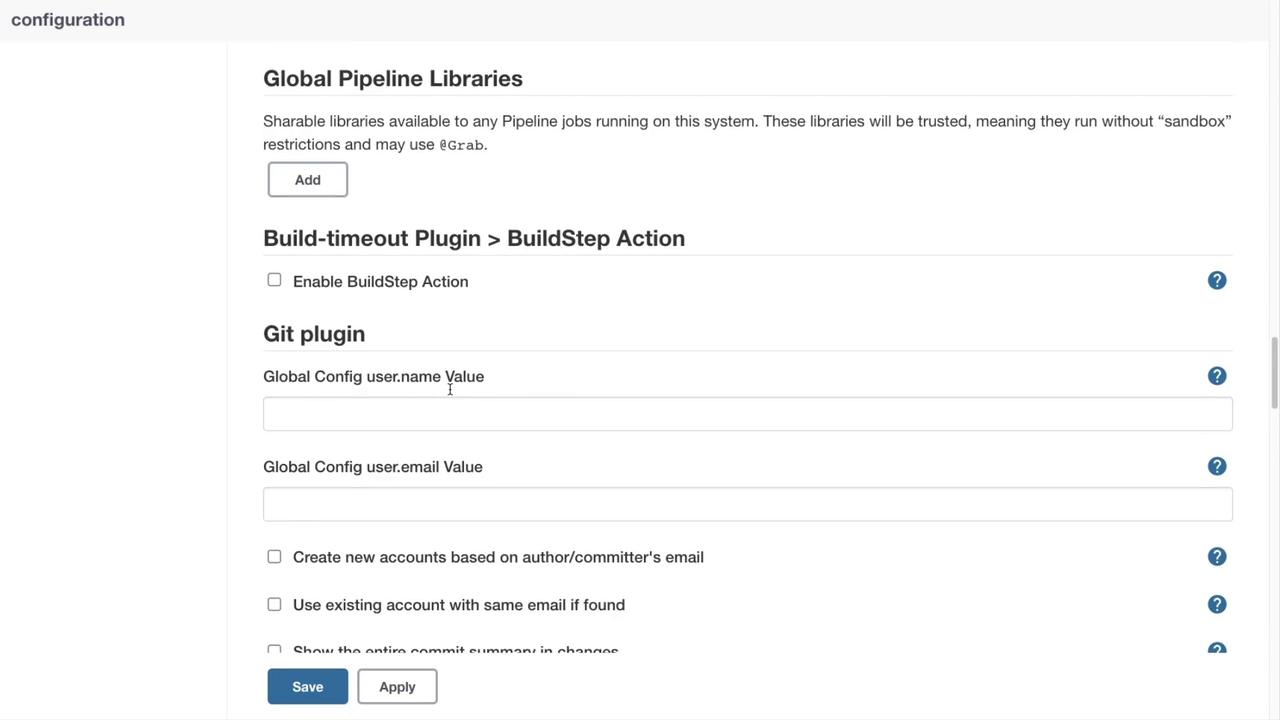1280x720 pixels.
Task: Click the Git plugin section heading
Action: coord(314,334)
